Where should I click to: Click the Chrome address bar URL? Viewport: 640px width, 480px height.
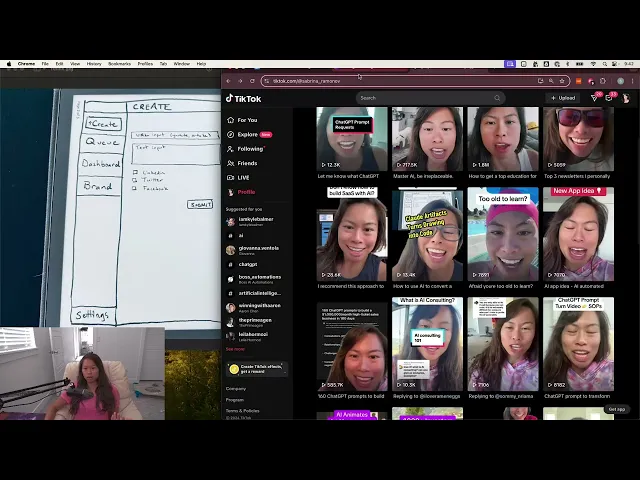[x=307, y=81]
